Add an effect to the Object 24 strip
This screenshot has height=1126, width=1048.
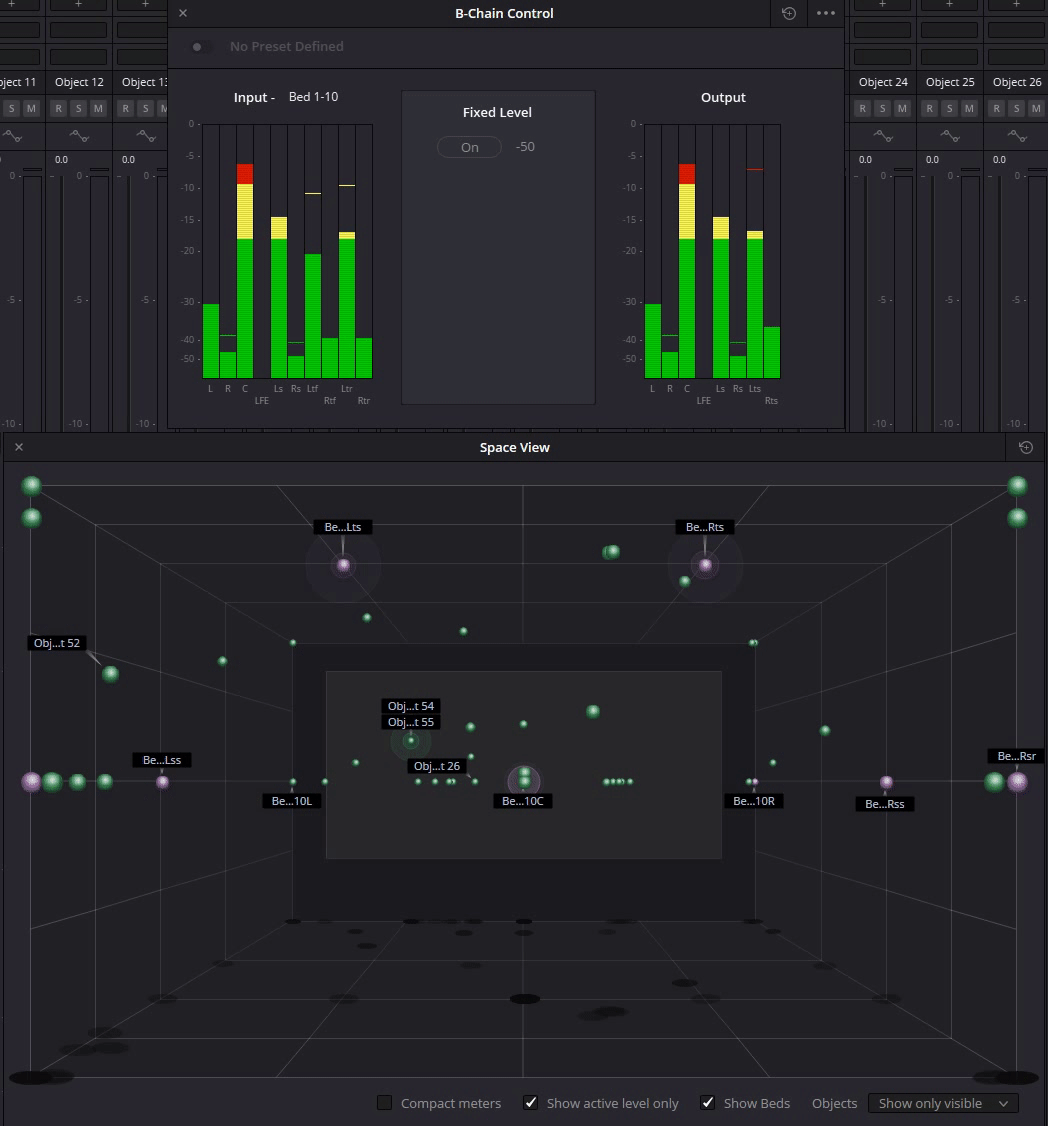(x=882, y=5)
